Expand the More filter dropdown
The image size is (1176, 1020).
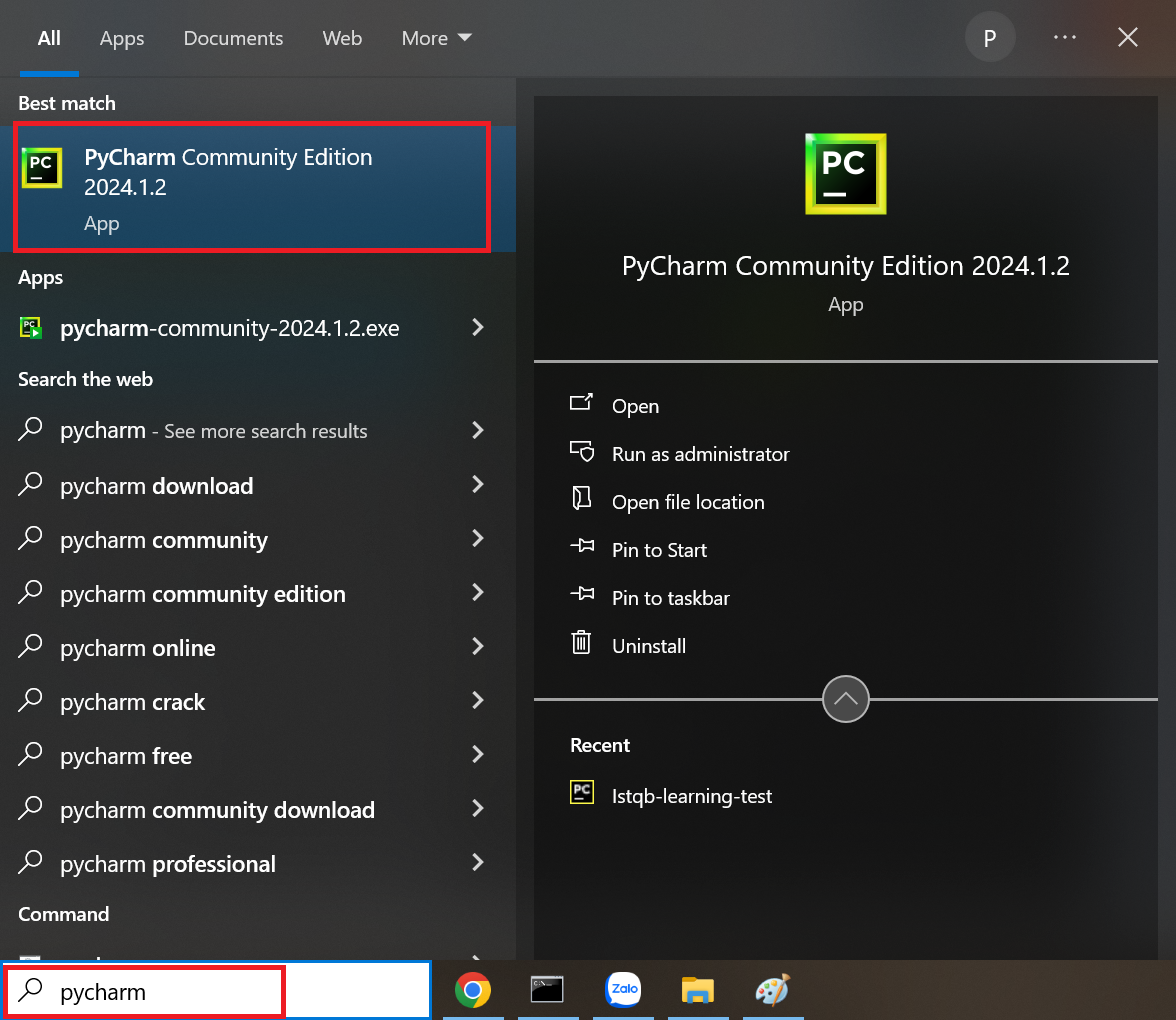[x=436, y=38]
